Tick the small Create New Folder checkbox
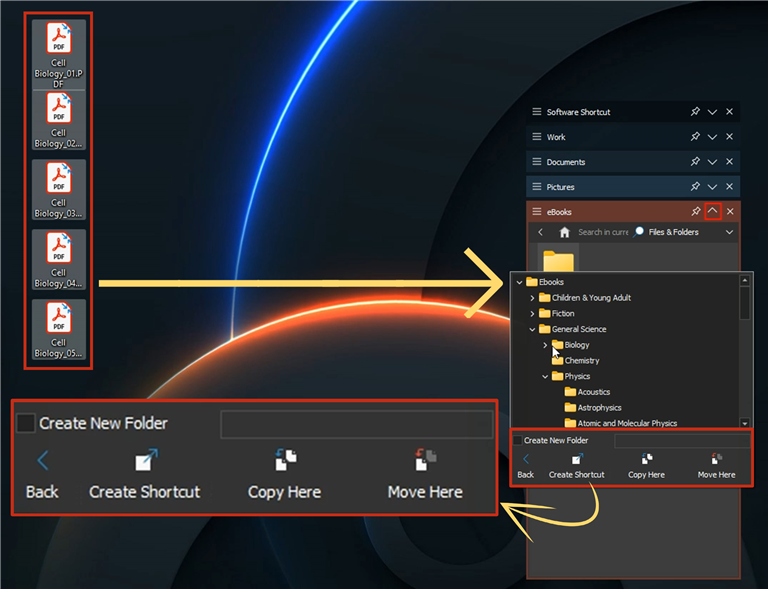Viewport: 768px width, 589px height. tap(518, 440)
